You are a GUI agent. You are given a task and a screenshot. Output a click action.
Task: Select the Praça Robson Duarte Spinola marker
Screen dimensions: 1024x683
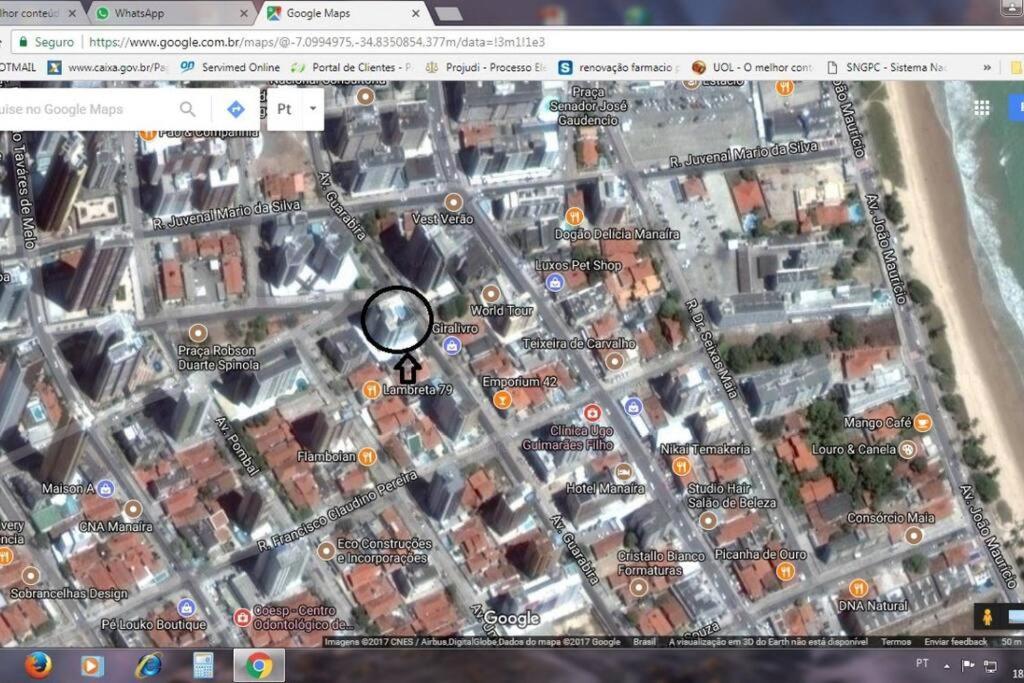point(198,334)
